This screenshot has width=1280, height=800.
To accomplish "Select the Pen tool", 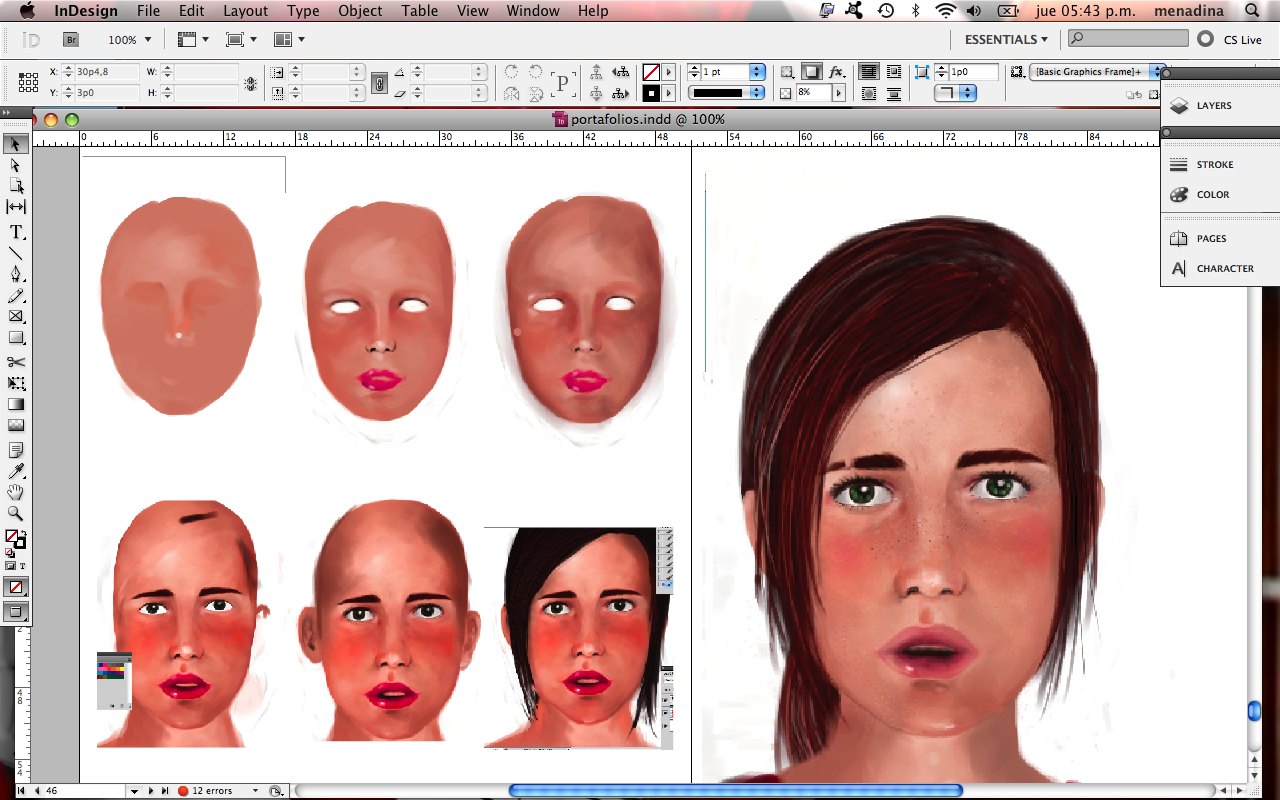I will [x=15, y=274].
